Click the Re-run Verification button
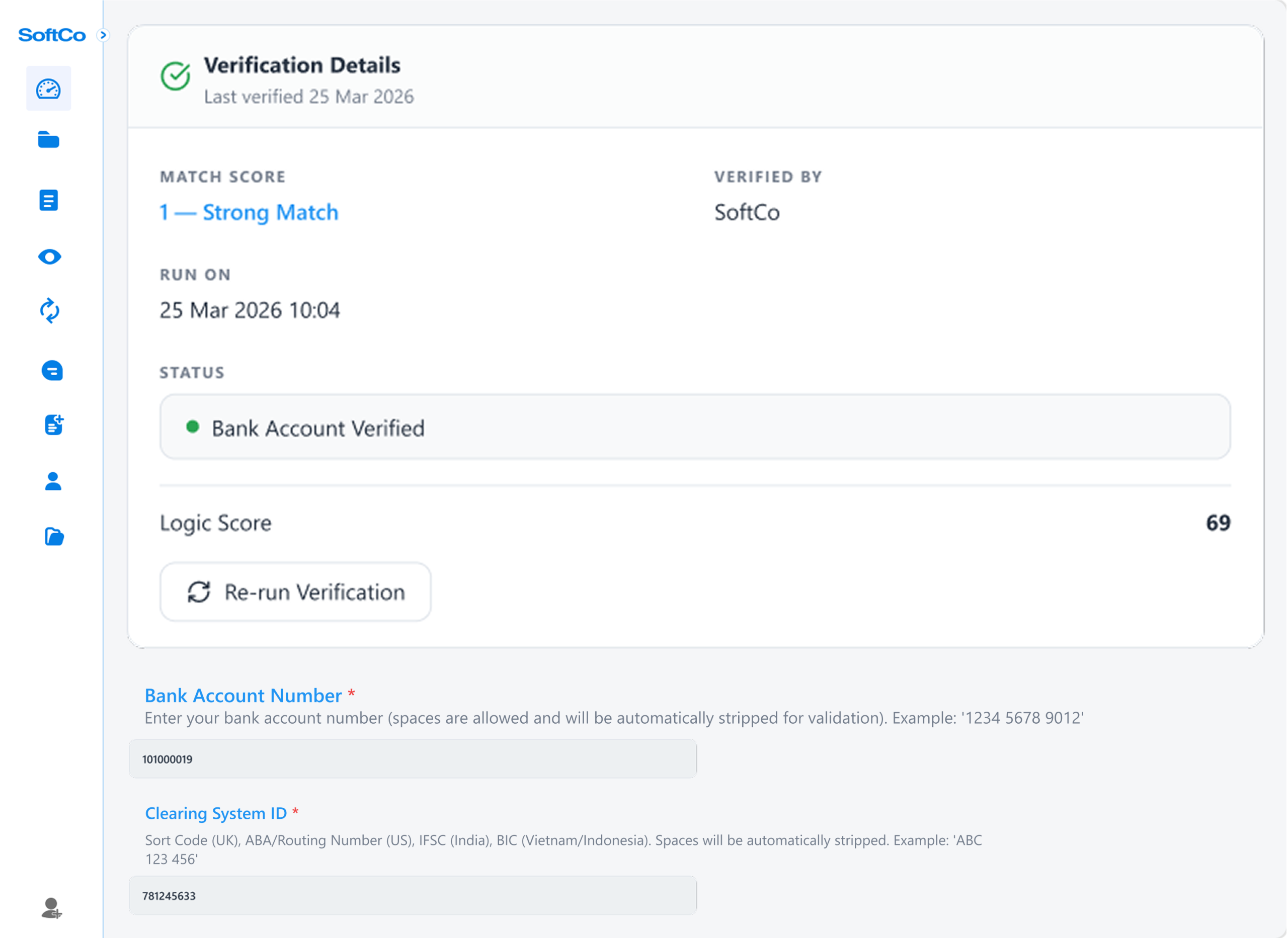This screenshot has width=1288, height=938. click(295, 591)
